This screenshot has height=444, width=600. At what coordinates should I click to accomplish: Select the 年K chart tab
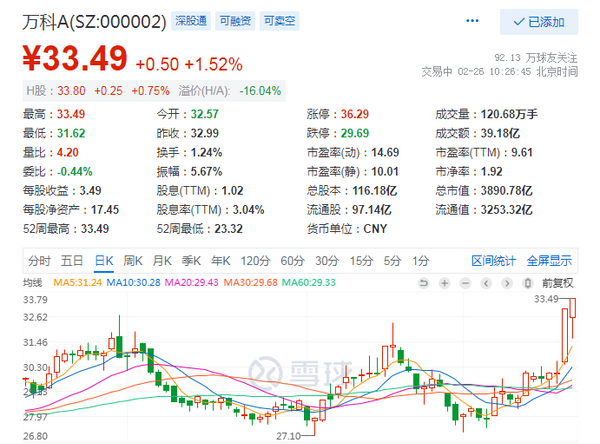coord(221,261)
